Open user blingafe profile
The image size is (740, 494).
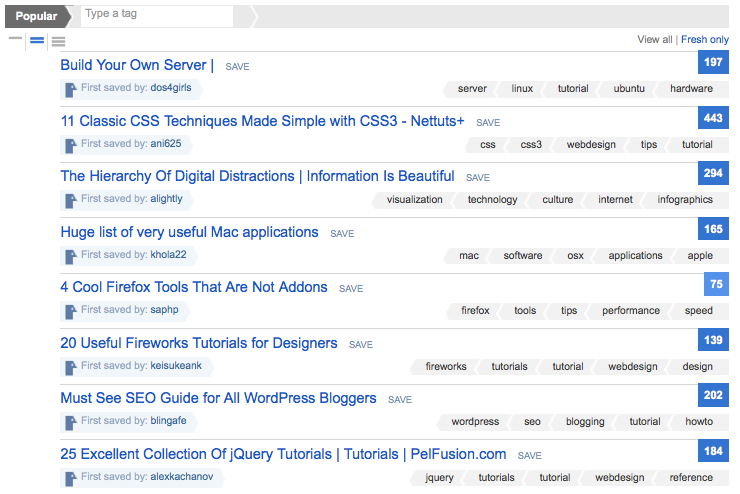(x=168, y=421)
